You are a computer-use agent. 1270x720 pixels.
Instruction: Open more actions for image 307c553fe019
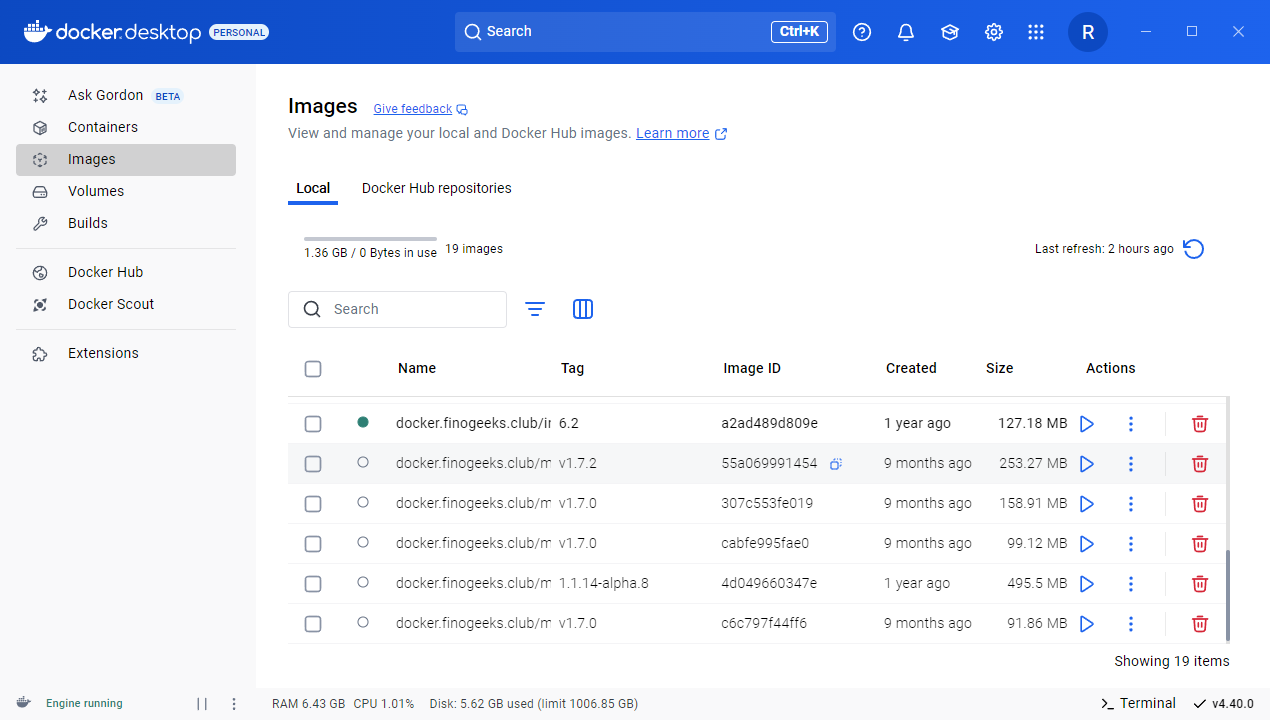click(1131, 504)
